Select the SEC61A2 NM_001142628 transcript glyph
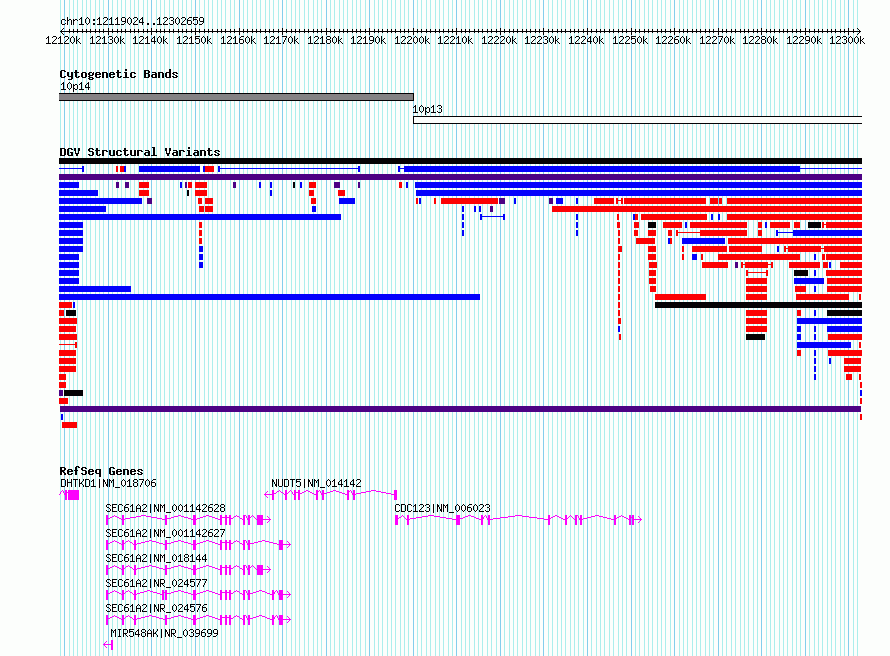890x656 pixels. click(x=188, y=520)
